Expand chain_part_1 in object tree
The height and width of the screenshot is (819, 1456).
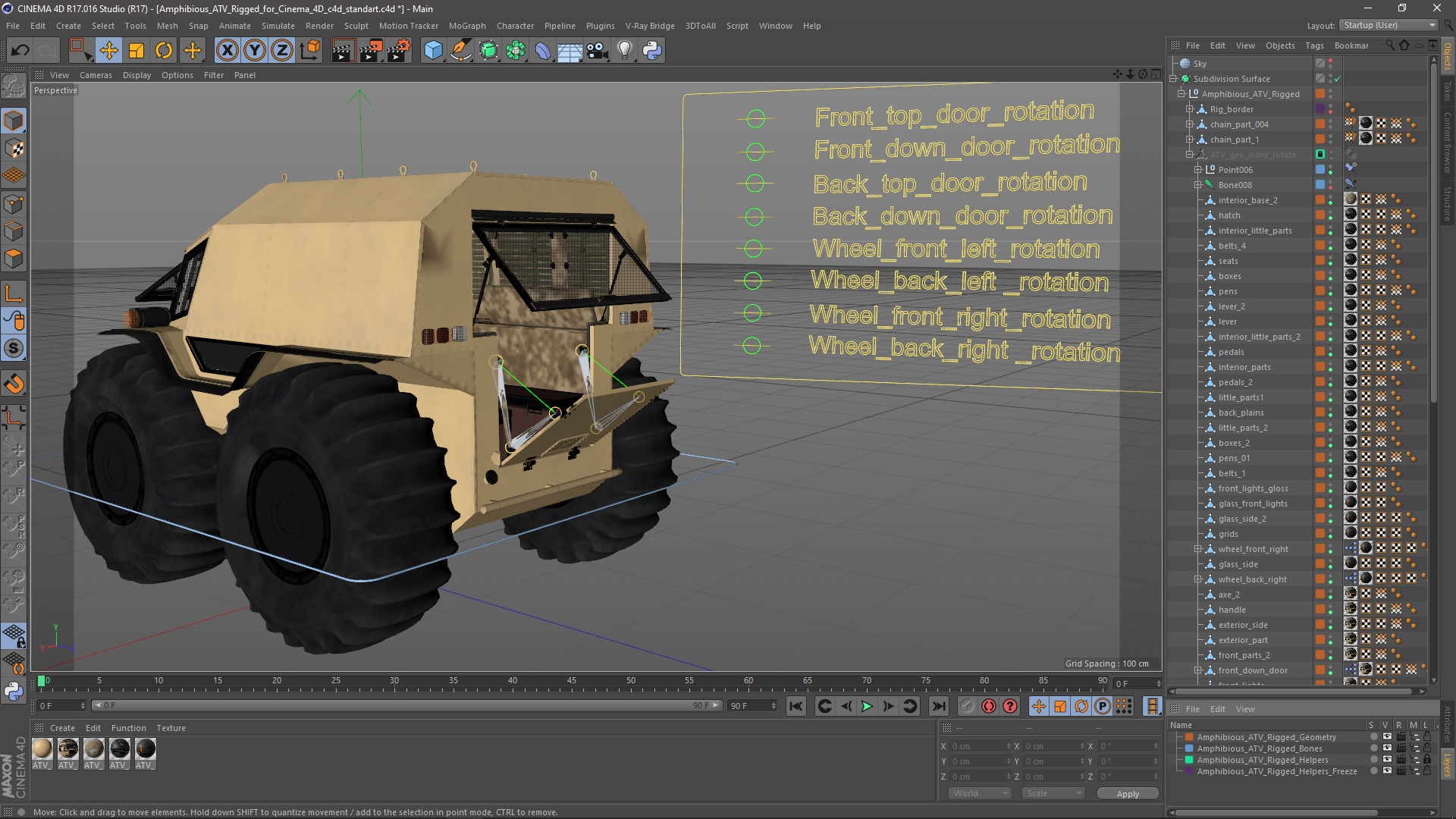click(x=1190, y=140)
